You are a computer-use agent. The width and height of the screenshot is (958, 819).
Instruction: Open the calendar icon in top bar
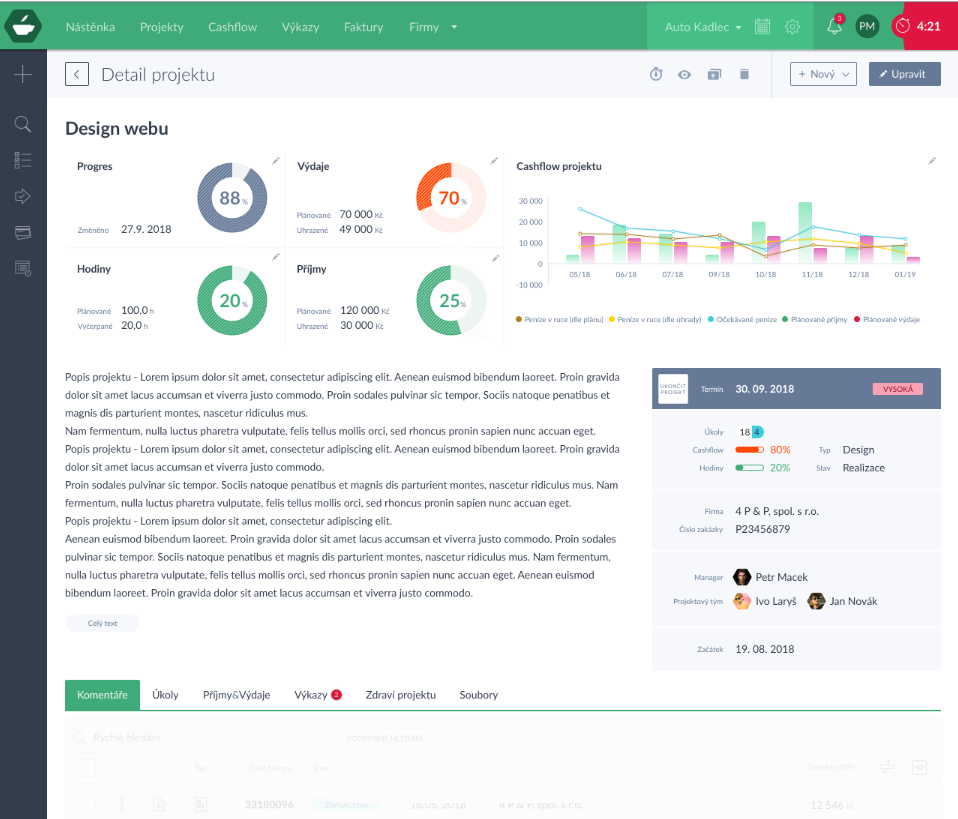pyautogui.click(x=762, y=27)
